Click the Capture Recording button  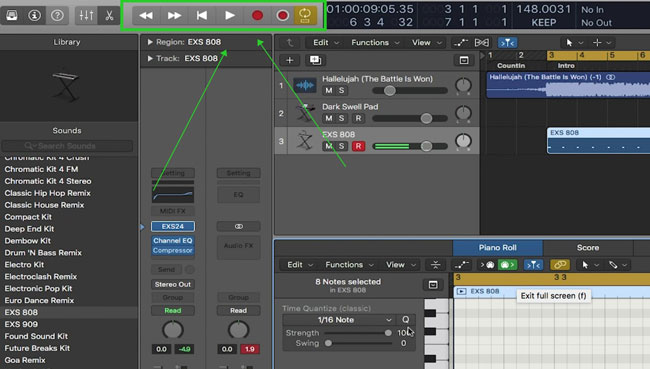(x=283, y=15)
